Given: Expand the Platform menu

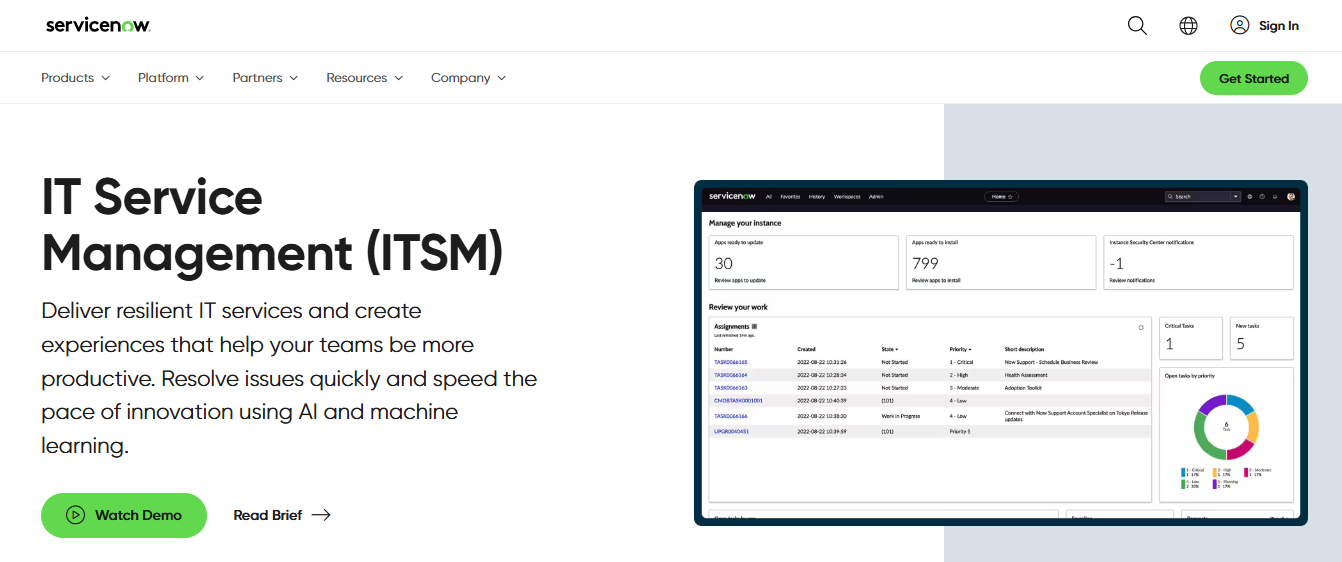Looking at the screenshot, I should tap(171, 78).
